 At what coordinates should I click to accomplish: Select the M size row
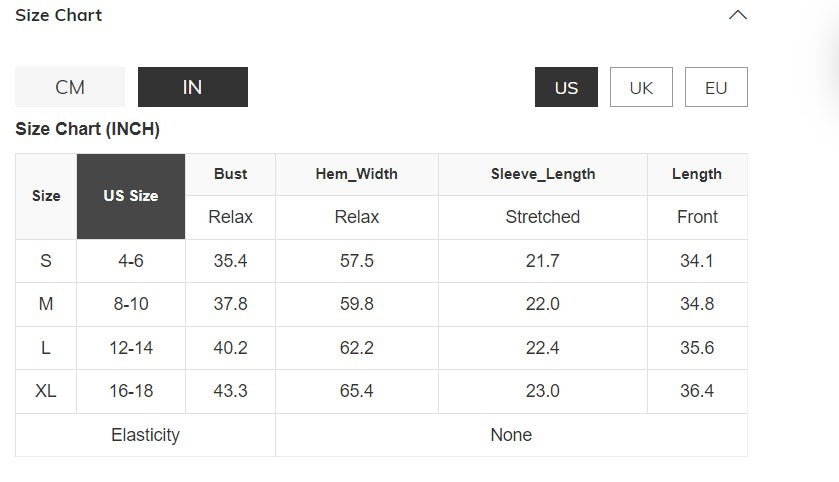[46, 304]
